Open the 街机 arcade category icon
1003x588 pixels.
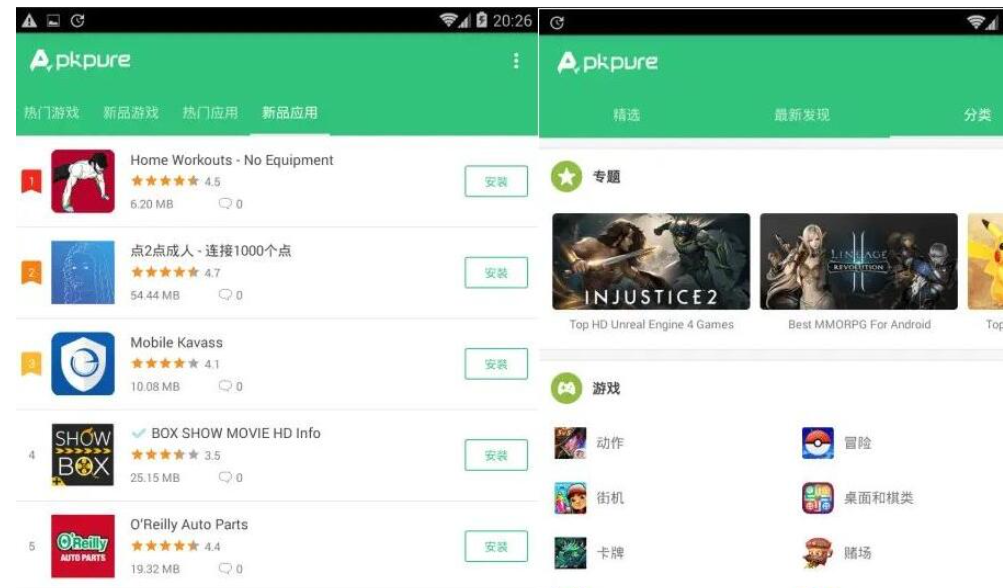(x=570, y=498)
